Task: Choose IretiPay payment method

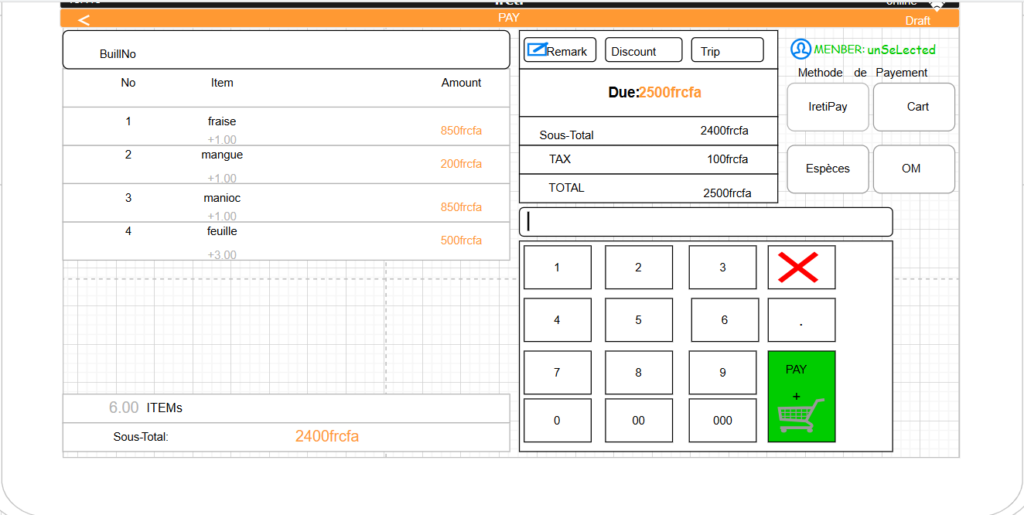Action: point(827,107)
